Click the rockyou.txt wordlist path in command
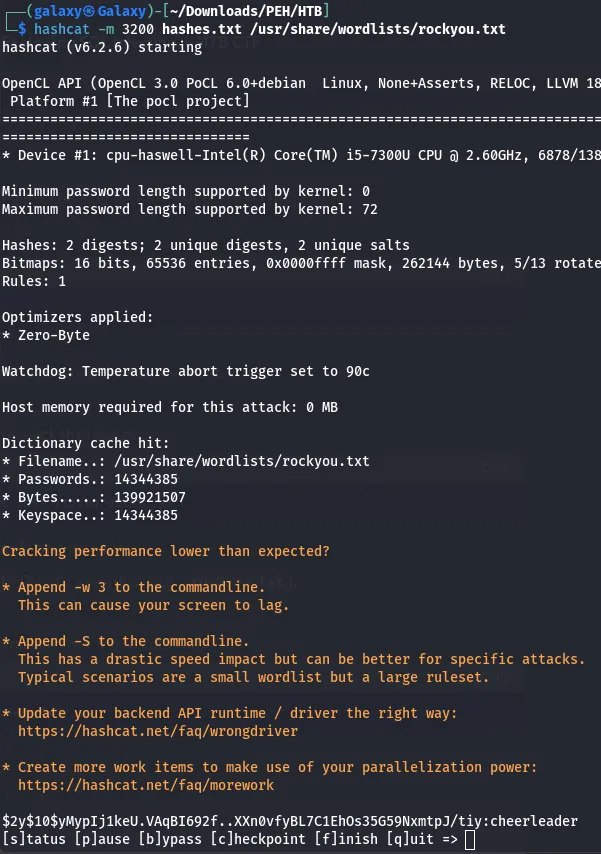 378,29
